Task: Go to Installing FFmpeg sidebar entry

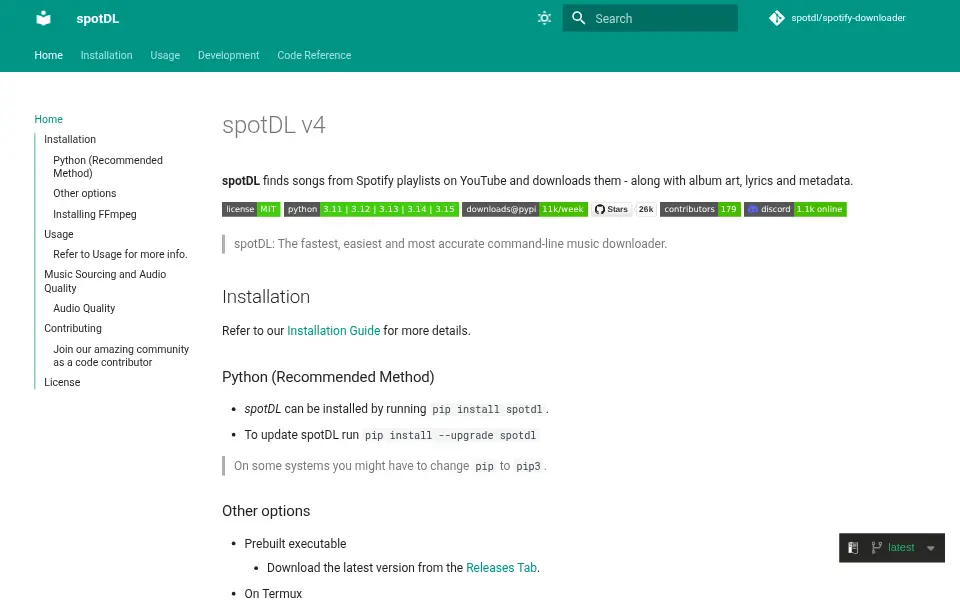Action: [x=95, y=214]
